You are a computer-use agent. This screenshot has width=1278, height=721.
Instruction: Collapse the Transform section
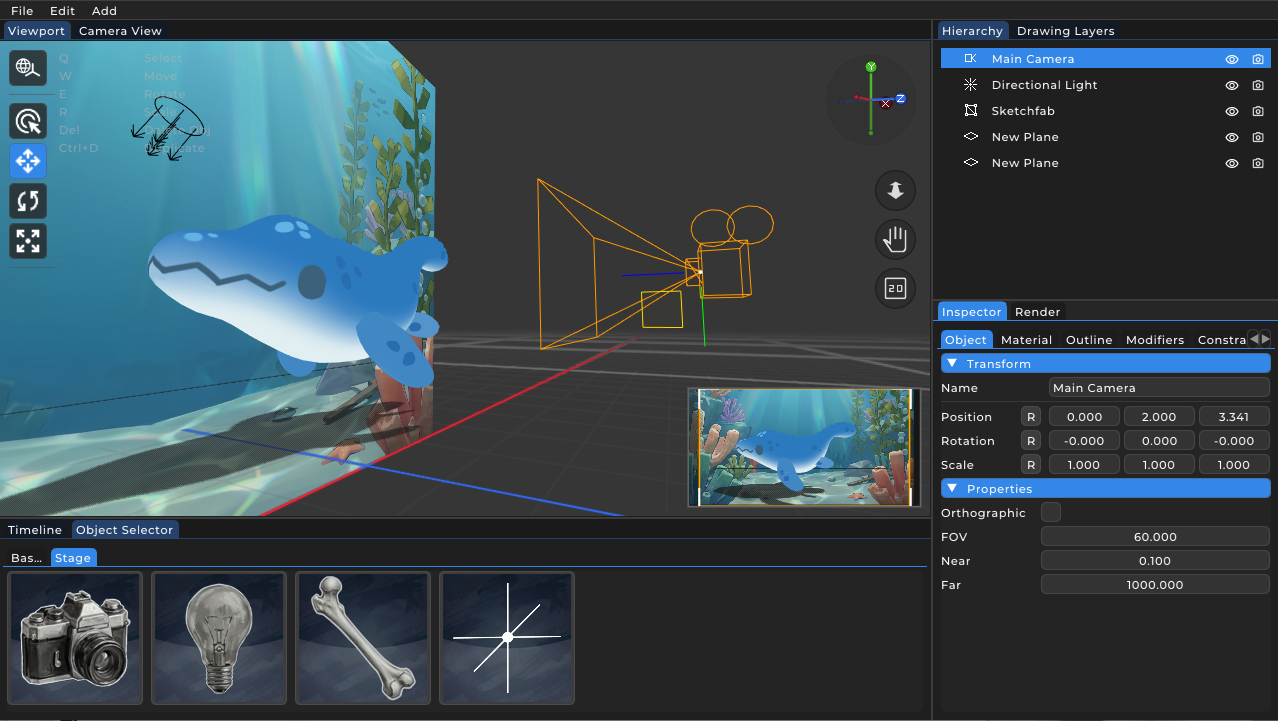[x=951, y=363]
